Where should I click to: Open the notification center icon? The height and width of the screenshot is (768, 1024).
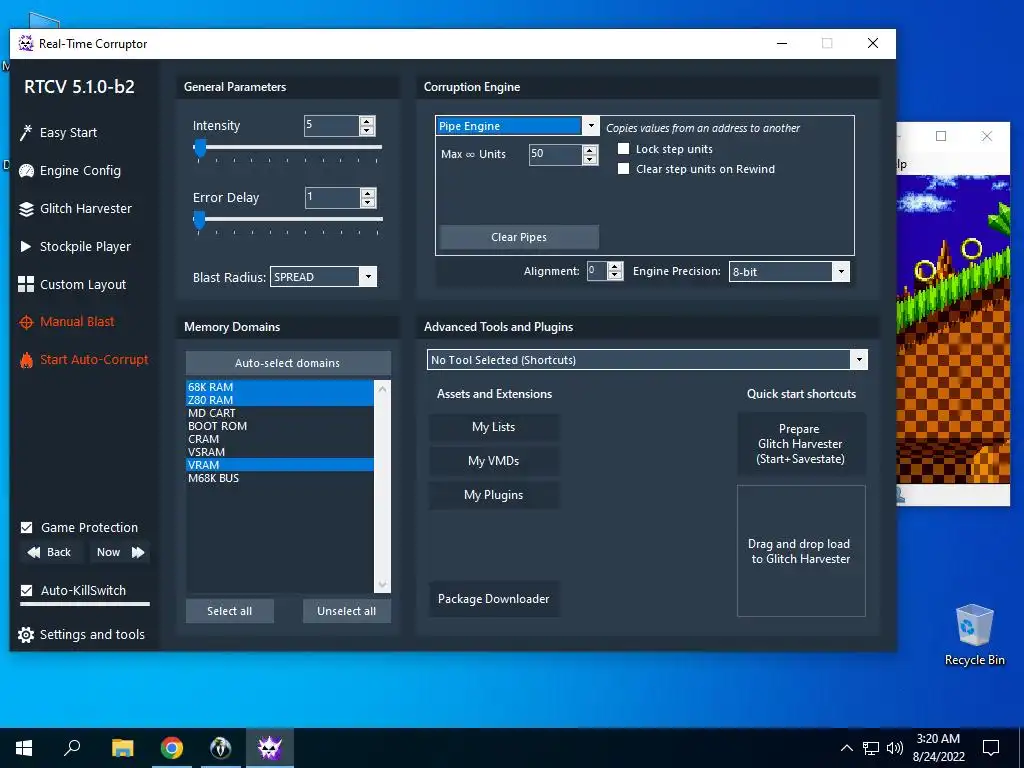tap(991, 748)
